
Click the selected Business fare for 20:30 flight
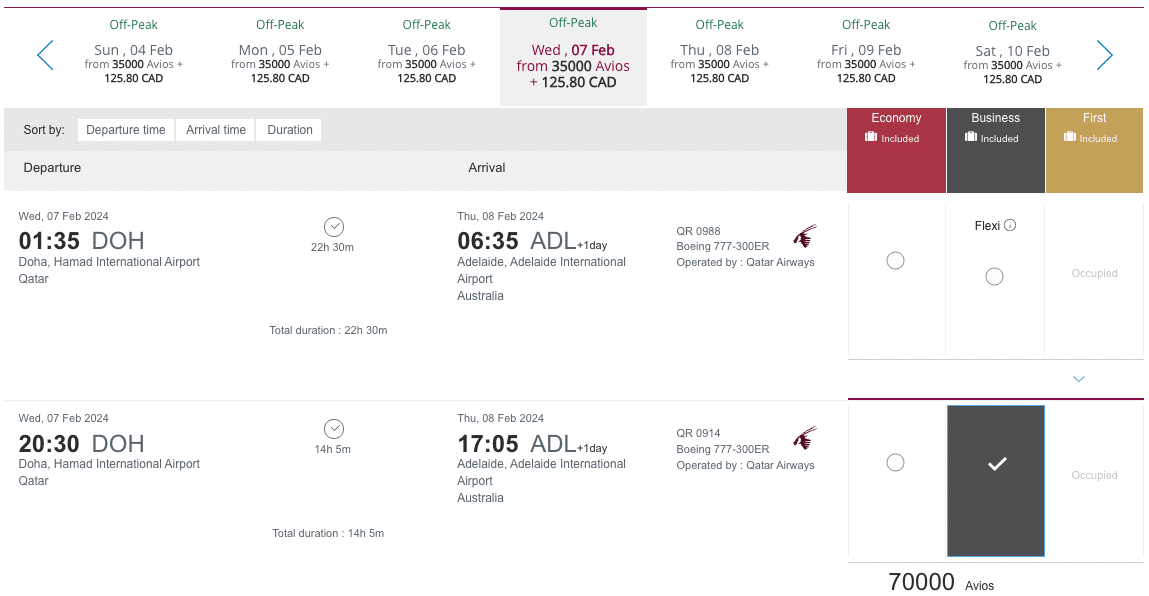(x=996, y=480)
